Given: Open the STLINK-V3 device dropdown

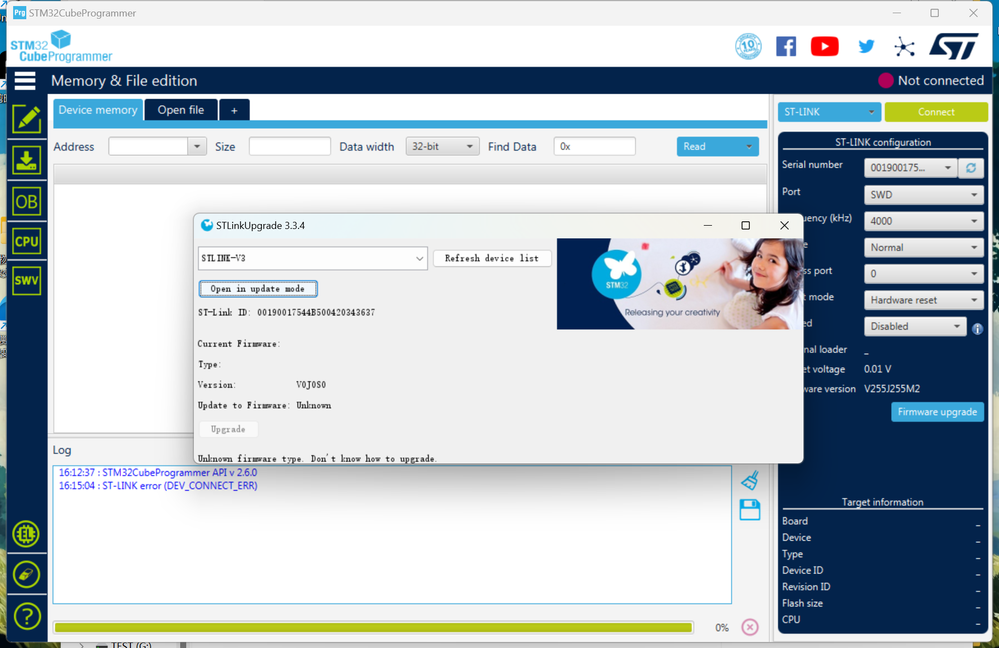Looking at the screenshot, I should (312, 258).
